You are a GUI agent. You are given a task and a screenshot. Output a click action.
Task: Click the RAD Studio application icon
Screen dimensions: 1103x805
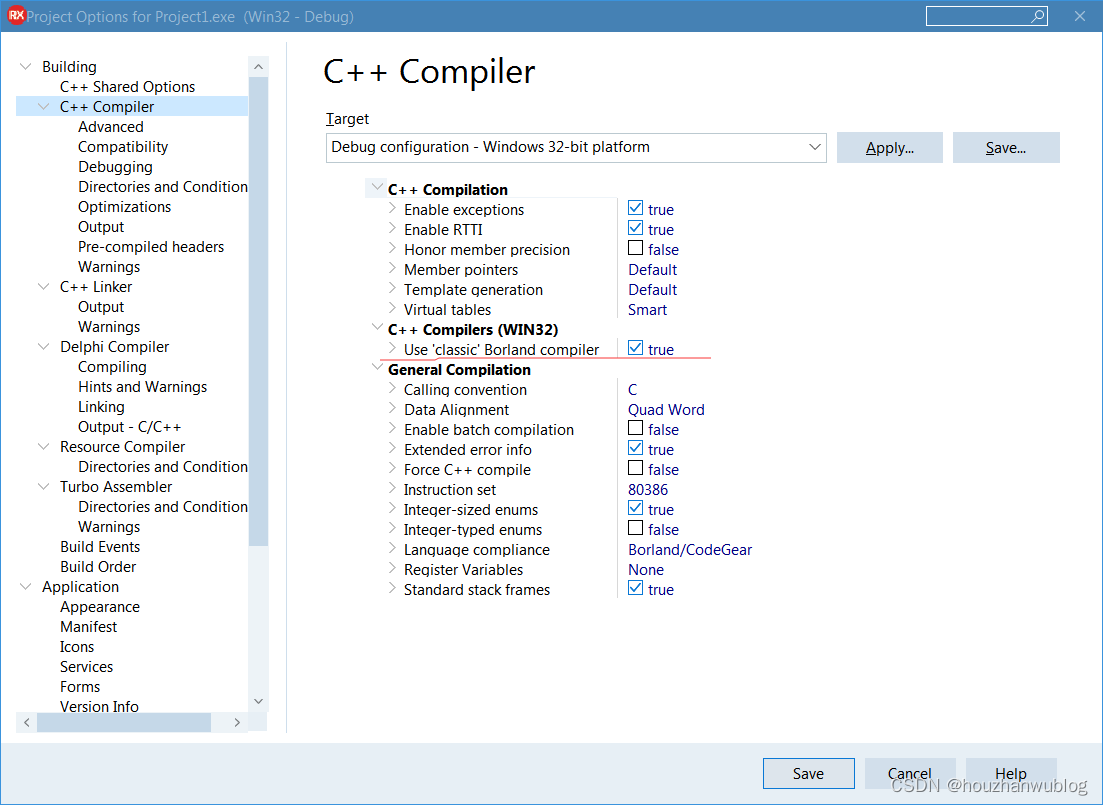(x=14, y=16)
